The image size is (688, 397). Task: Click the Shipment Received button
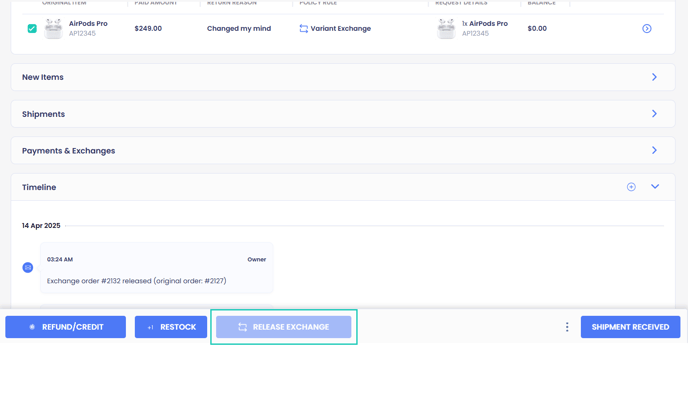click(631, 327)
